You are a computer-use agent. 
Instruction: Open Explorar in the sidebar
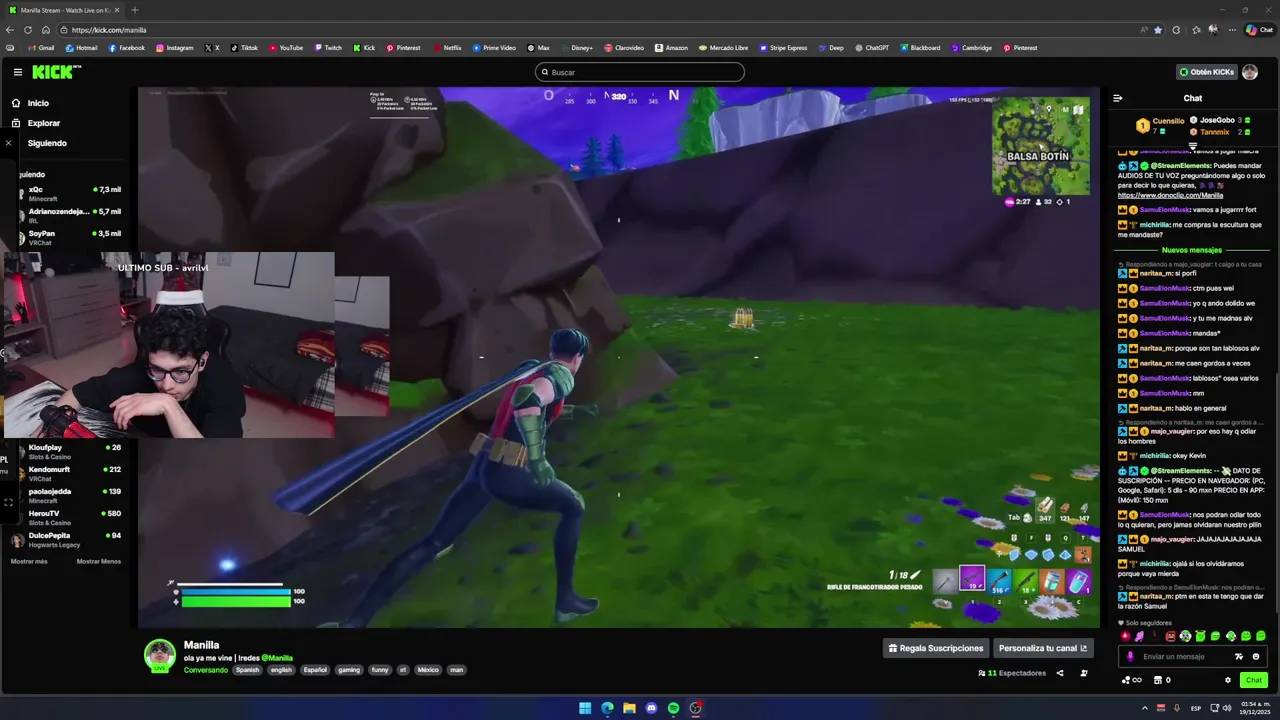tap(43, 123)
